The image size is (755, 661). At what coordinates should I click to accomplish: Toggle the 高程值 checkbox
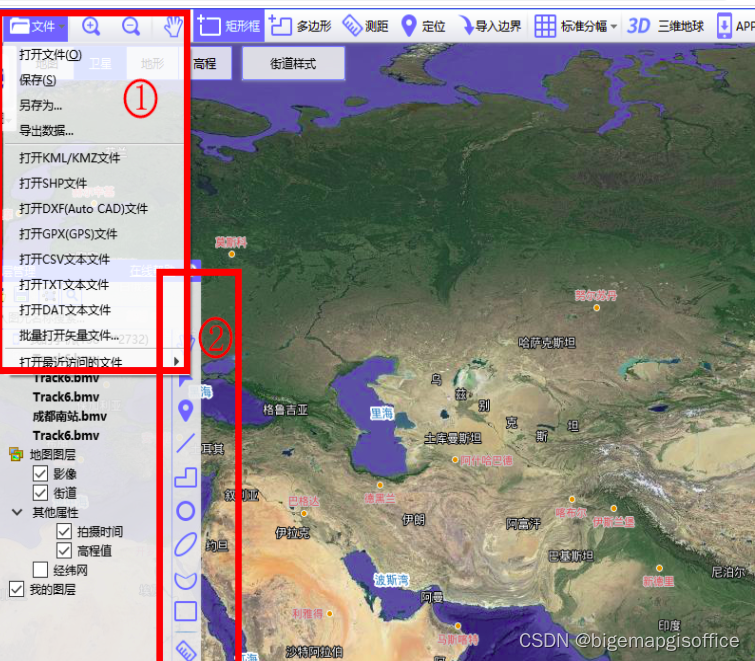64,551
